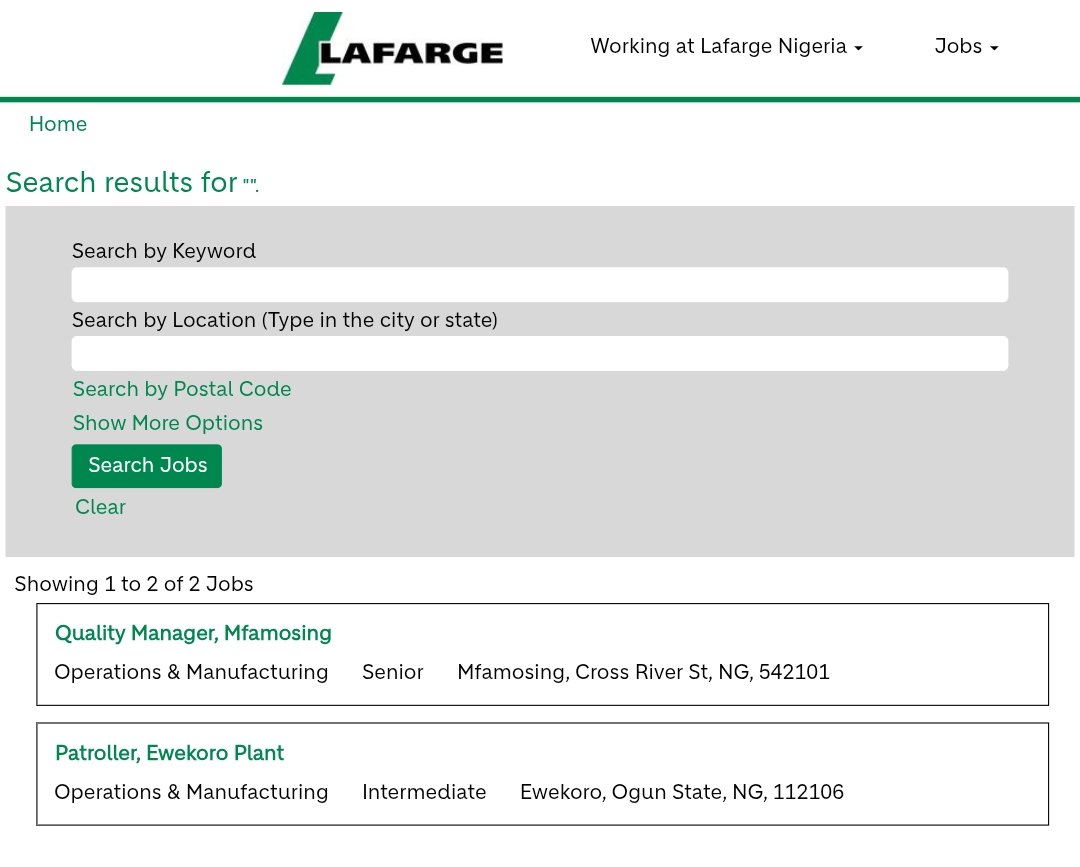This screenshot has width=1080, height=867.
Task: Focus the Search by Location field
Action: pos(539,353)
